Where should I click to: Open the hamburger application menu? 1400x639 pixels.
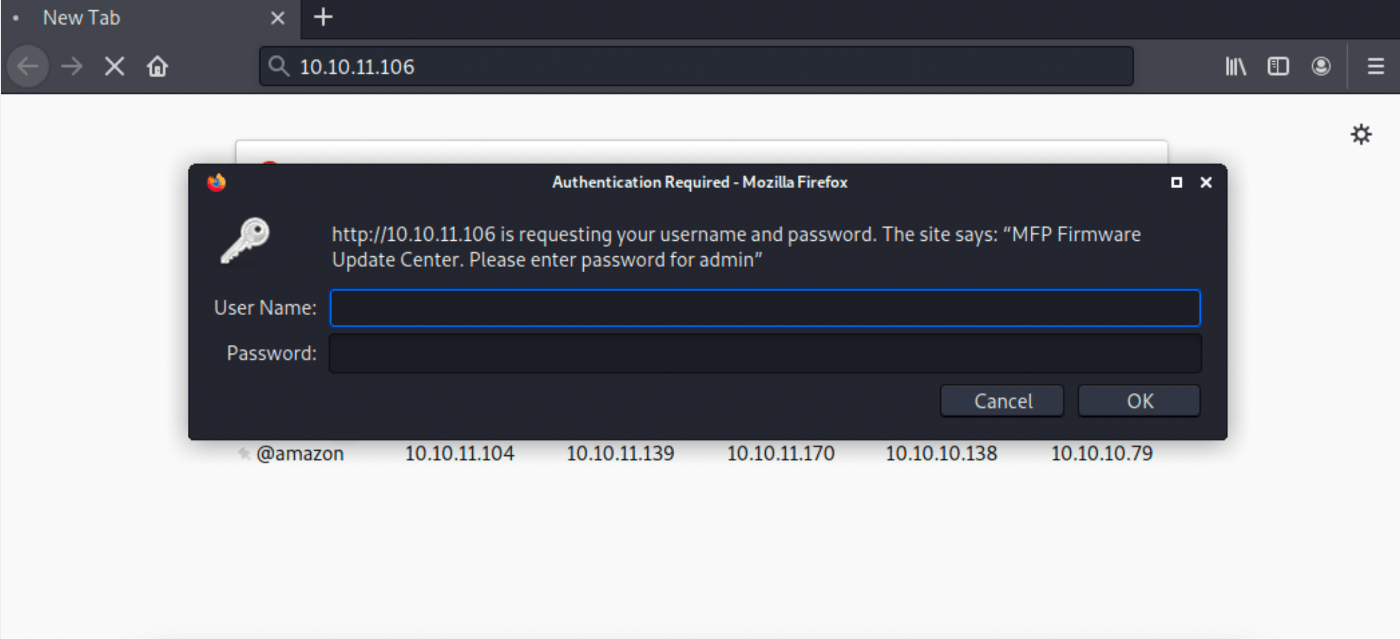tap(1374, 66)
